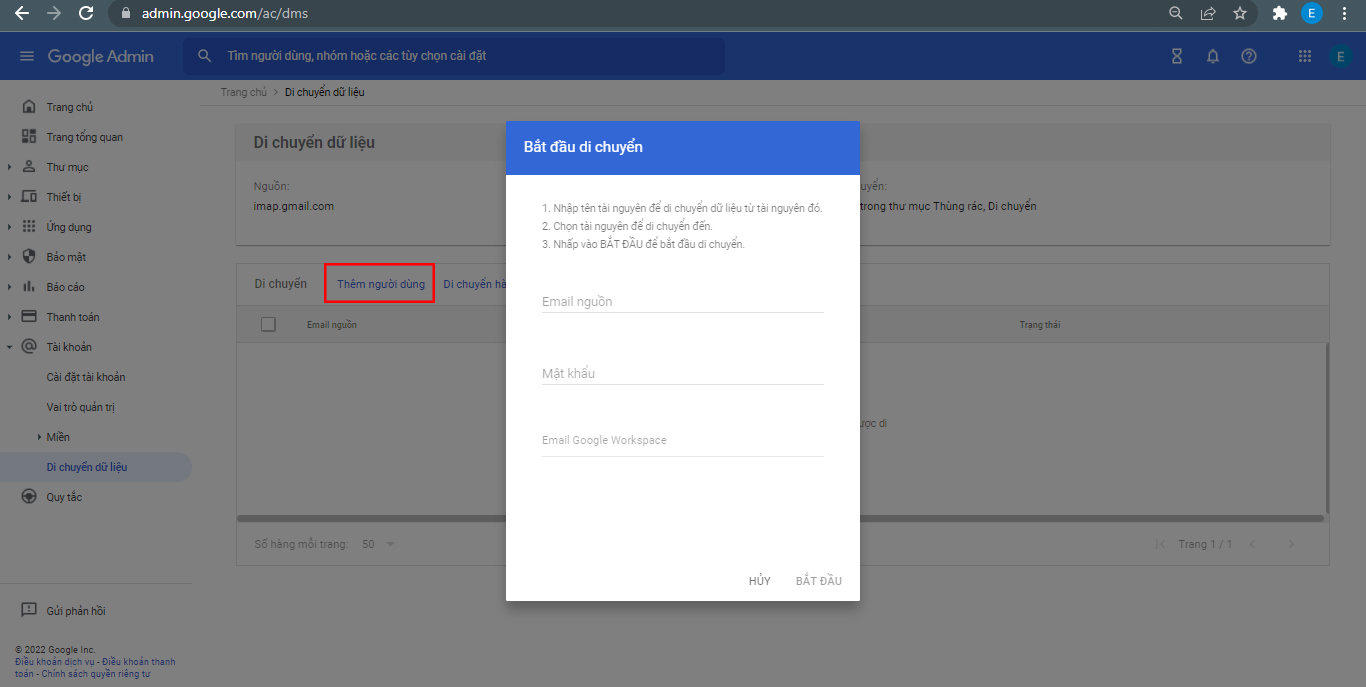1366x687 pixels.
Task: Open the Chrome profile avatar E
Action: click(1312, 14)
